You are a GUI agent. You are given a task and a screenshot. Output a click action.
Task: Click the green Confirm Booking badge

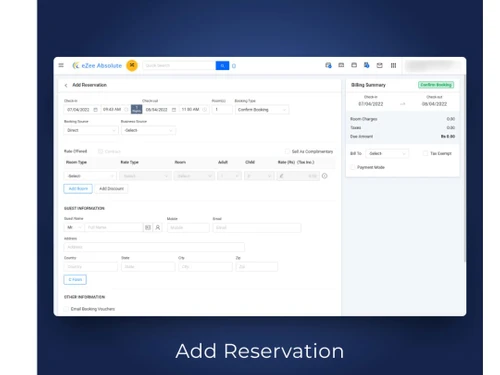(436, 85)
